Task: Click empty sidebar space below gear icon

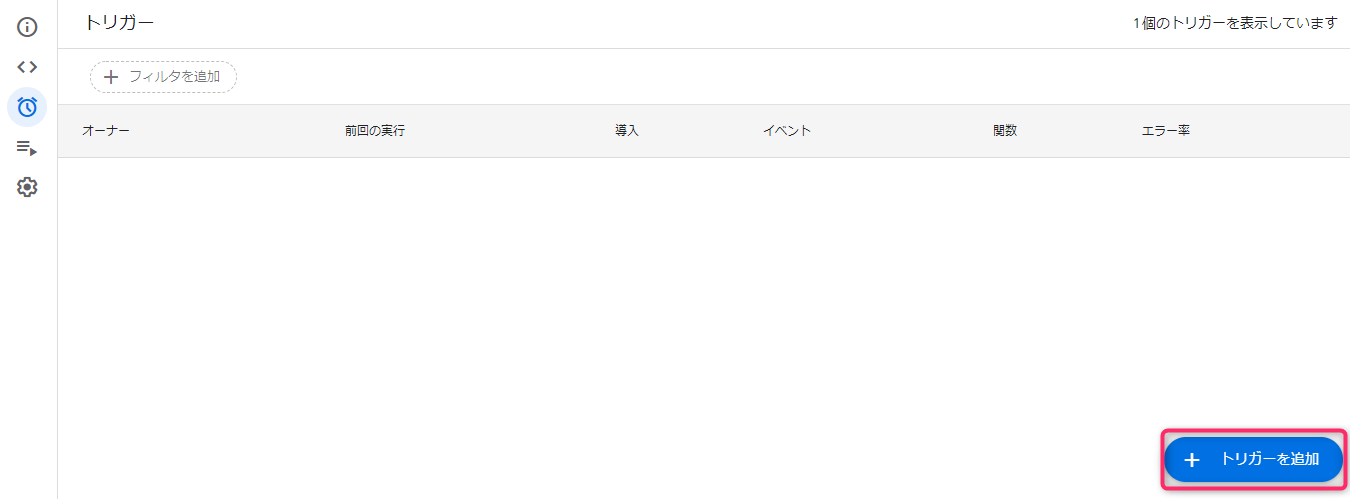Action: pyautogui.click(x=28, y=350)
